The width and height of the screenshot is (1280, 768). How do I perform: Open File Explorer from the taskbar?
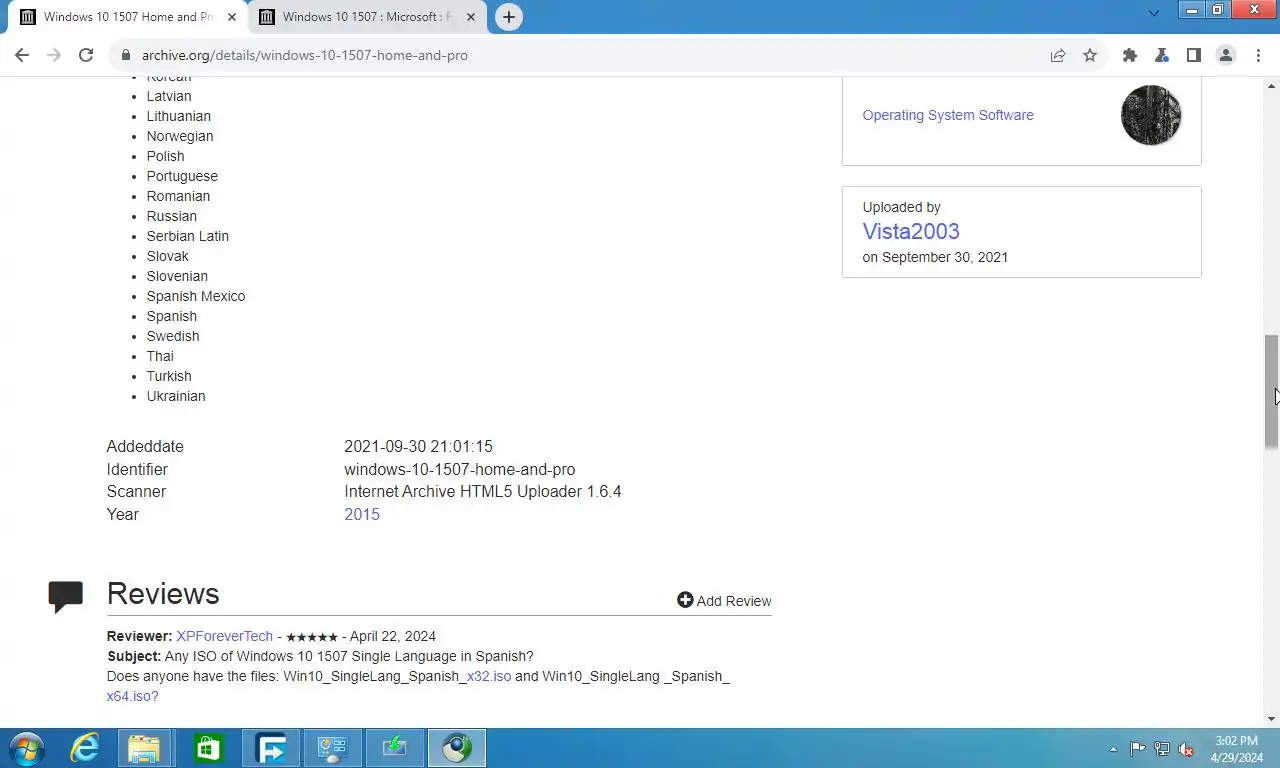point(145,748)
